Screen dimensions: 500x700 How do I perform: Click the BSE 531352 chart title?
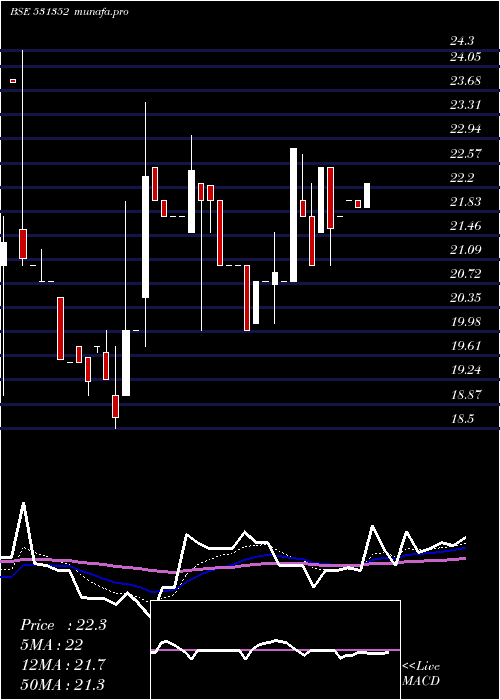pos(39,12)
